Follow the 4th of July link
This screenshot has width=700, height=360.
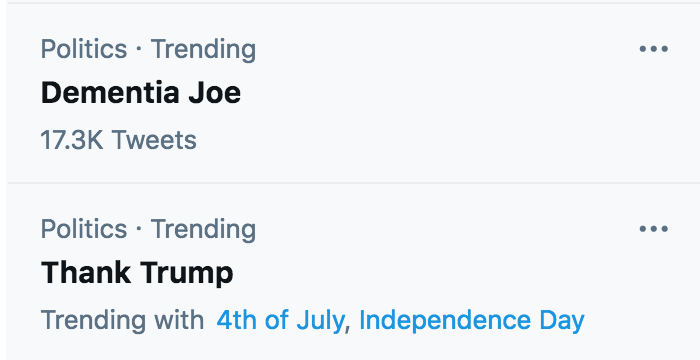[280, 320]
